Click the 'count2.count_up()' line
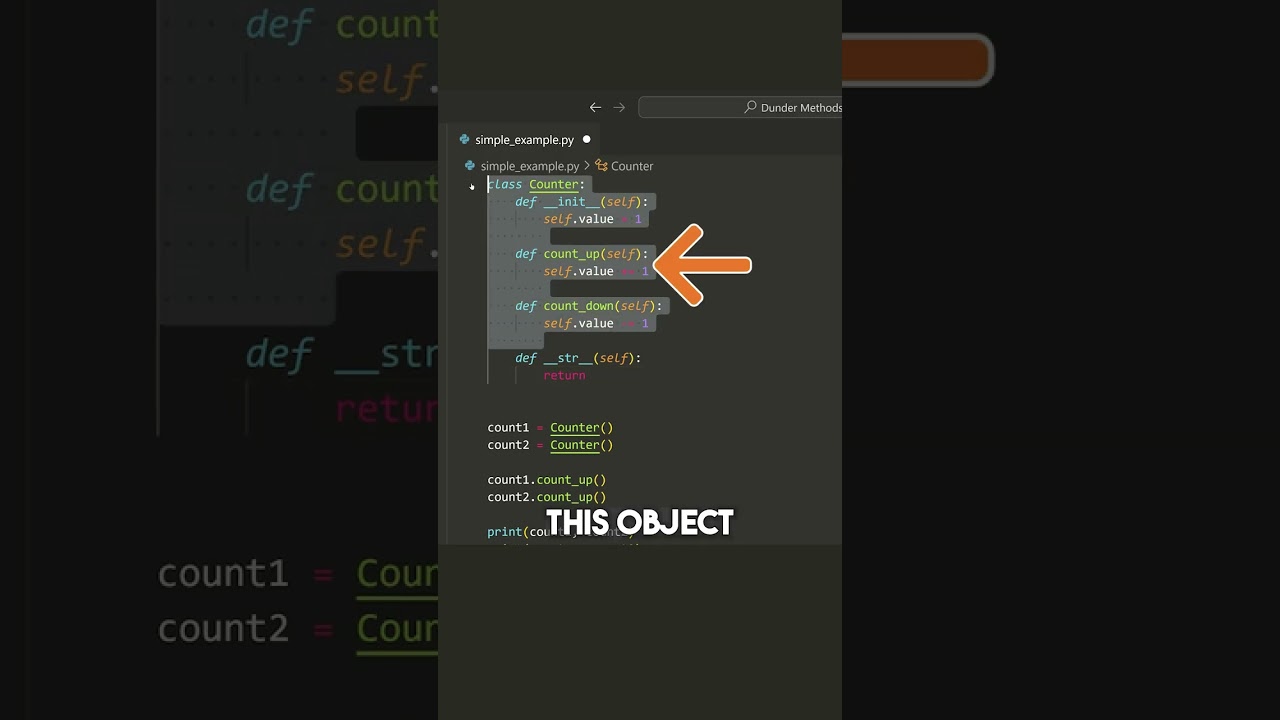 click(x=547, y=497)
